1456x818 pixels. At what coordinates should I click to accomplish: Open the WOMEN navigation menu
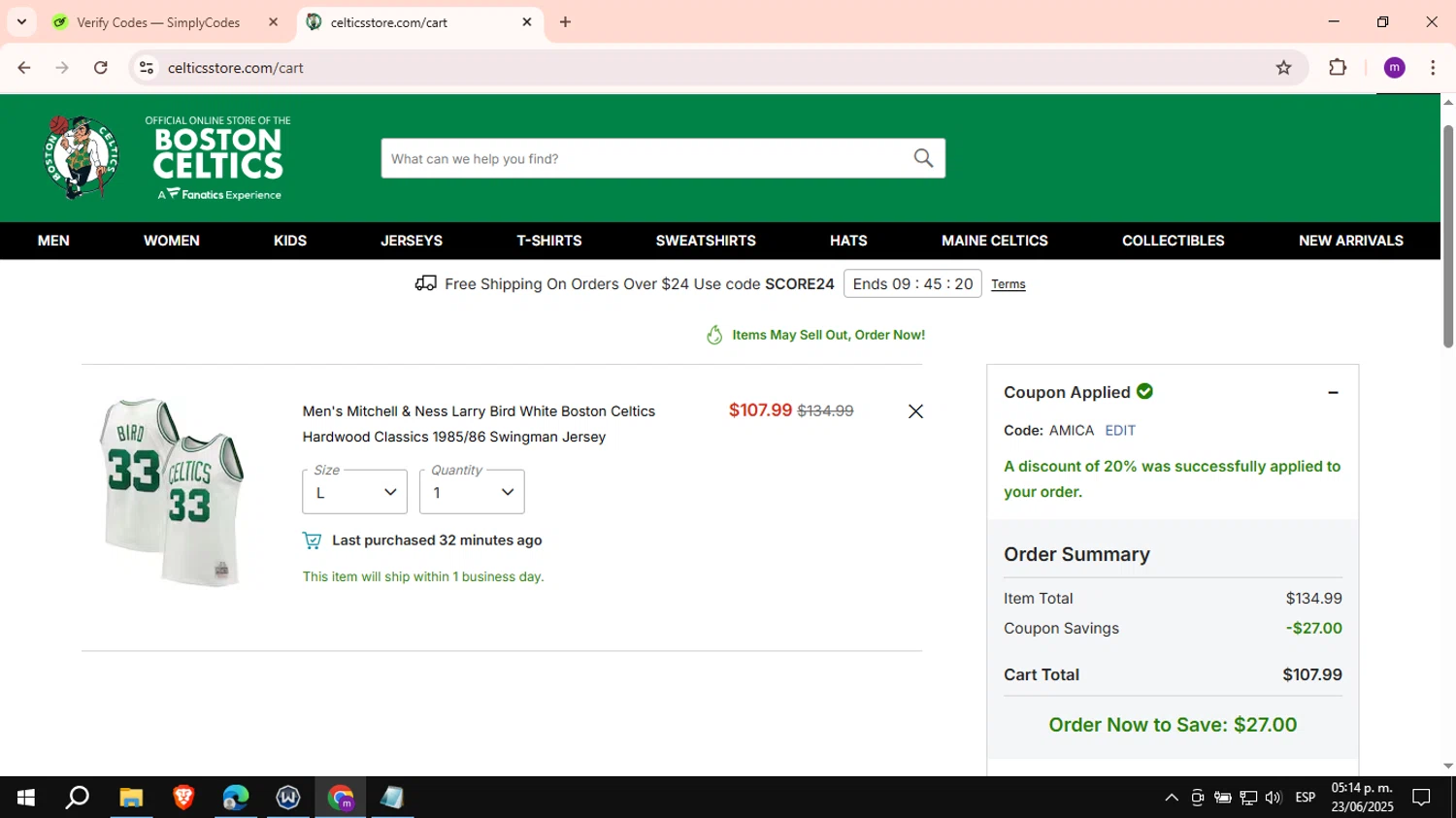172,241
